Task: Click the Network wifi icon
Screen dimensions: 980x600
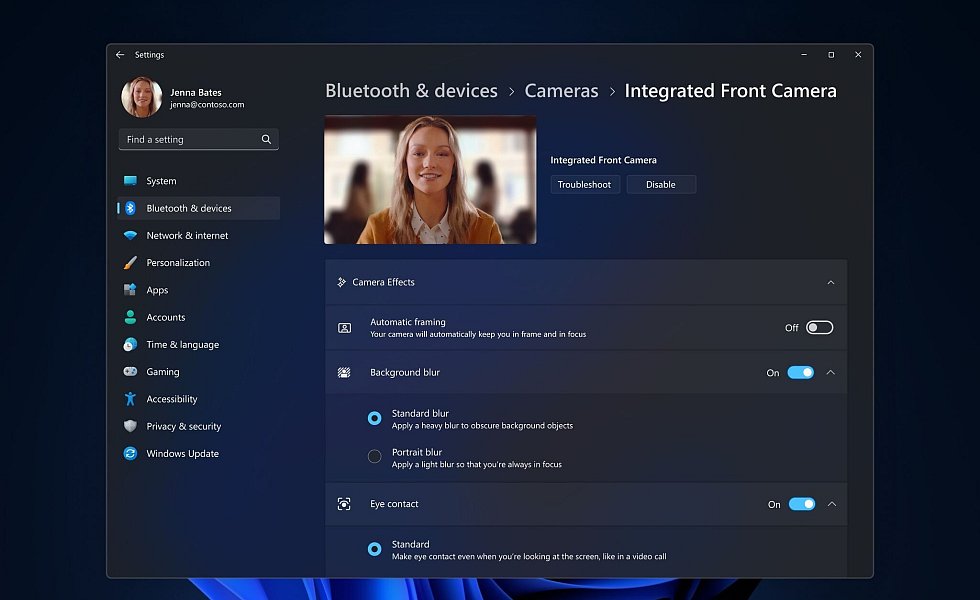Action: tap(130, 236)
